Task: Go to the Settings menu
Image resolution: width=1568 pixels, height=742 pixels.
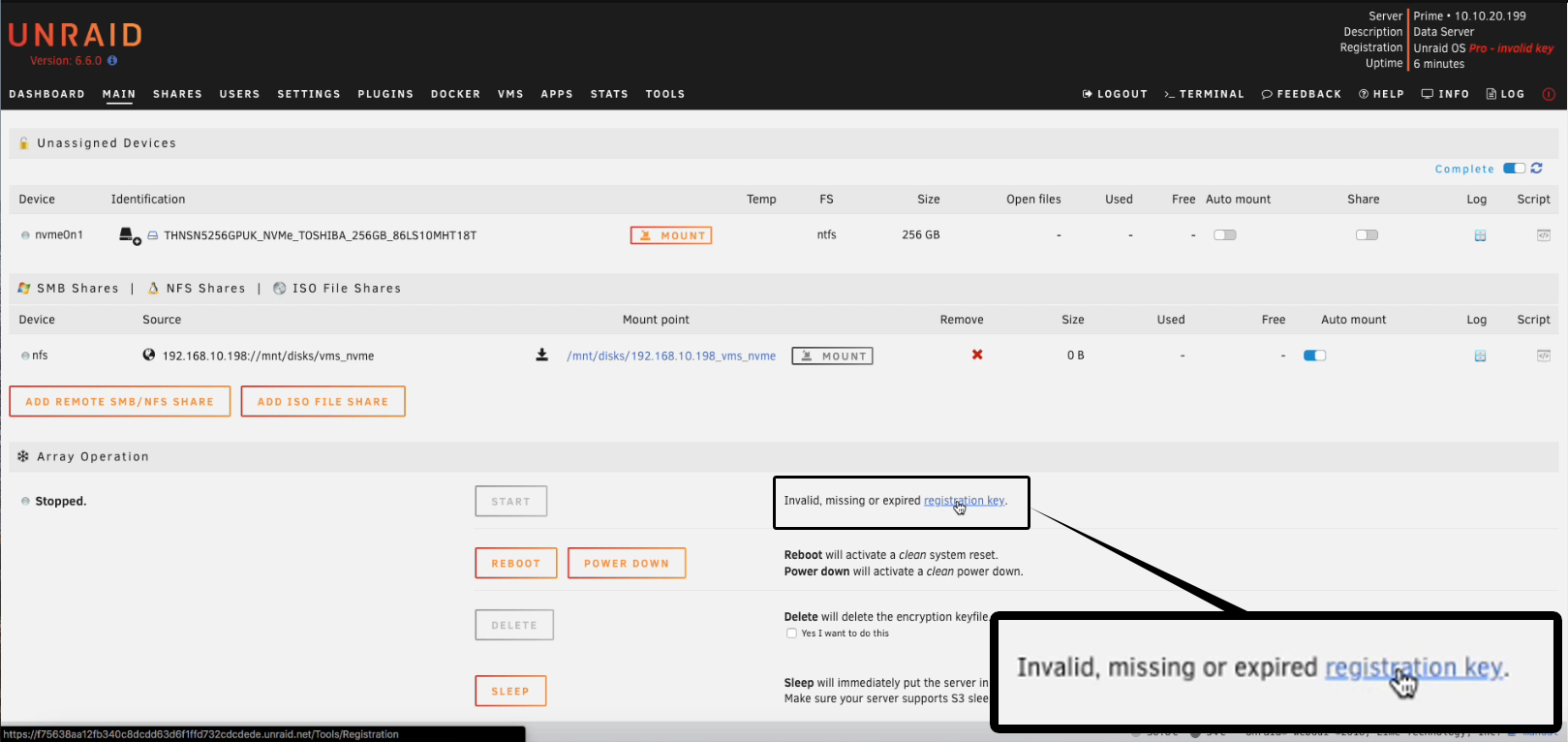Action: 309,94
